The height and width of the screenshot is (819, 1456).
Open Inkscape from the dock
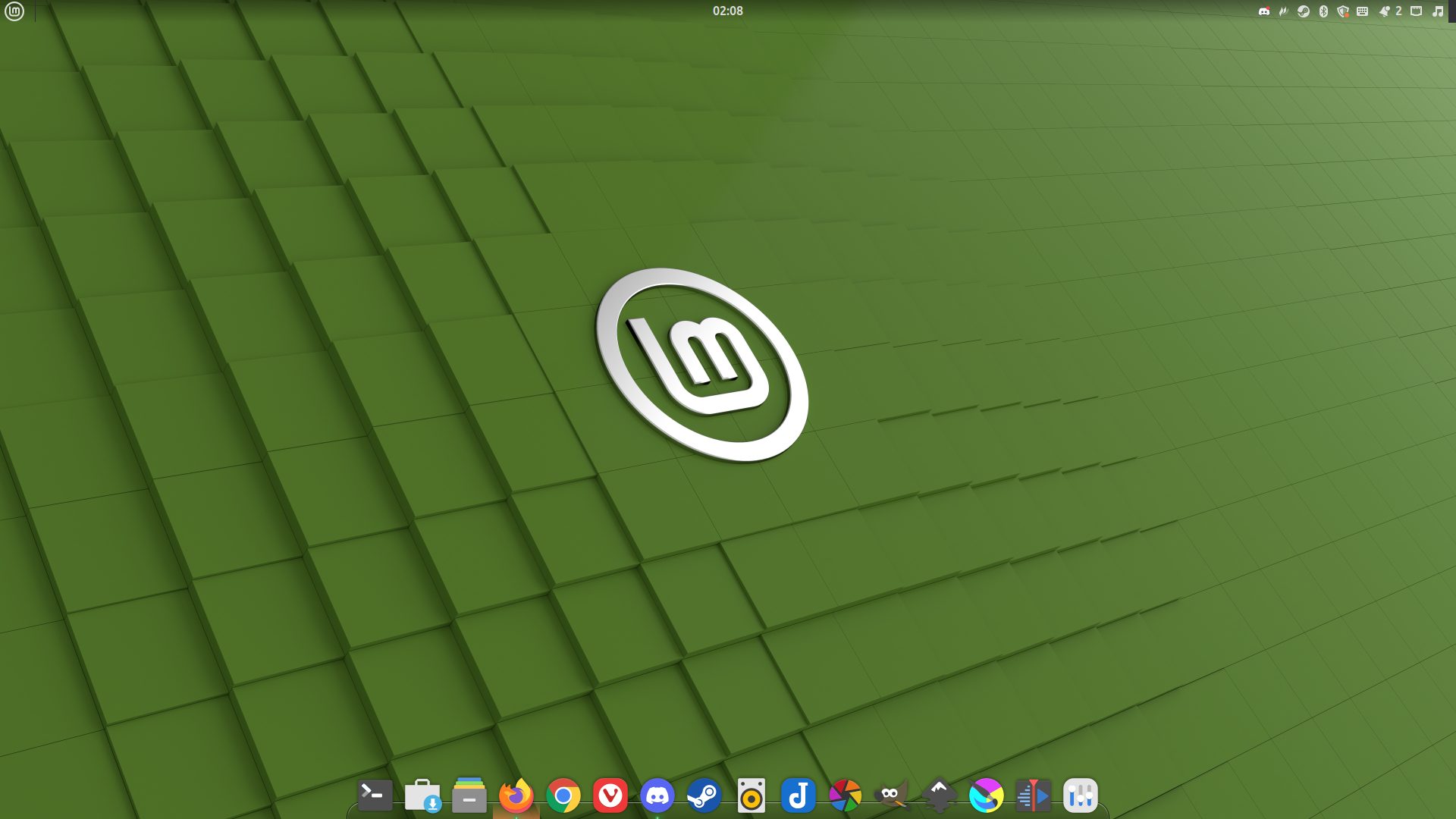[x=939, y=796]
